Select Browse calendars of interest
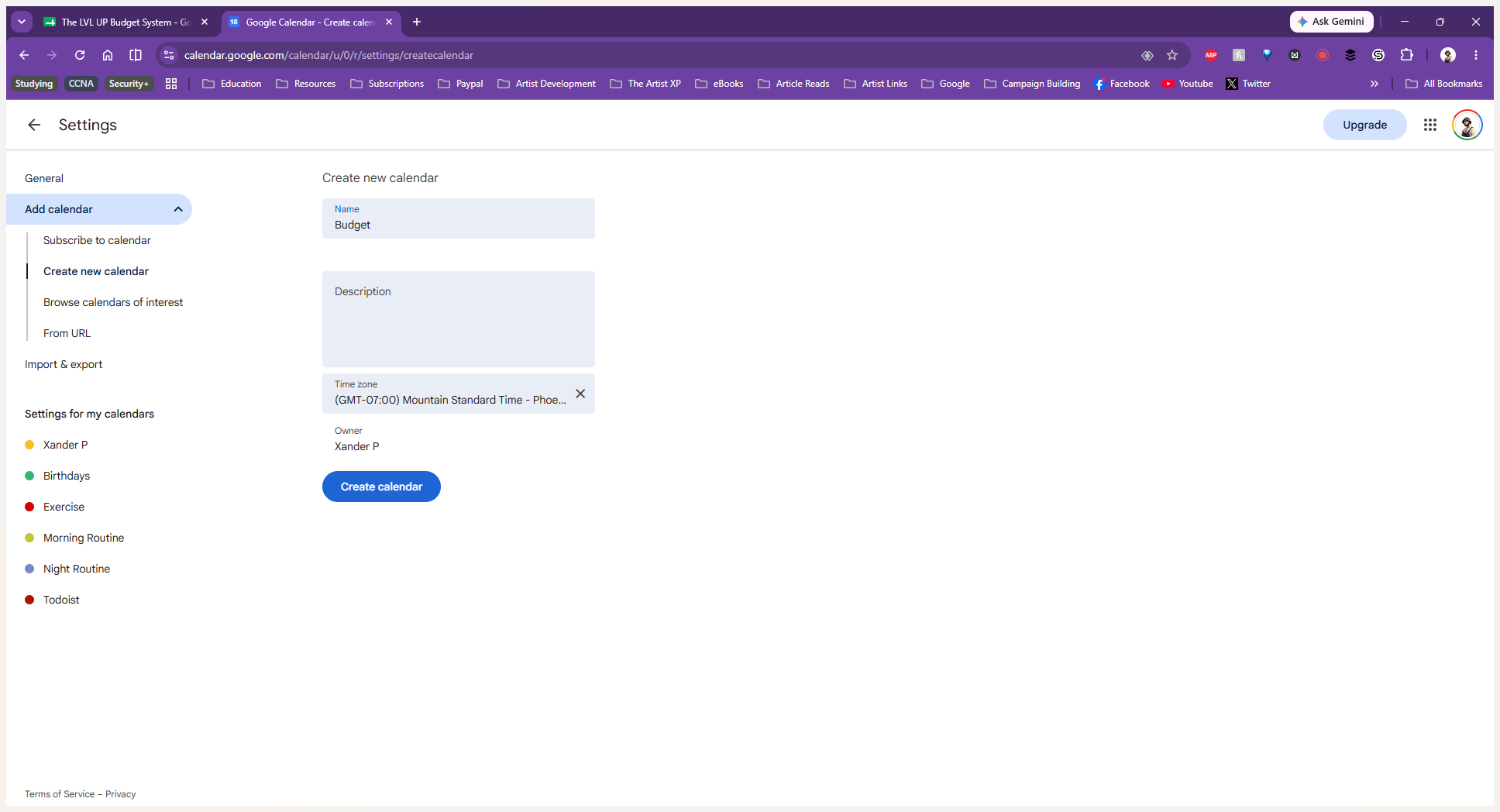This screenshot has width=1500, height=812. click(x=113, y=302)
